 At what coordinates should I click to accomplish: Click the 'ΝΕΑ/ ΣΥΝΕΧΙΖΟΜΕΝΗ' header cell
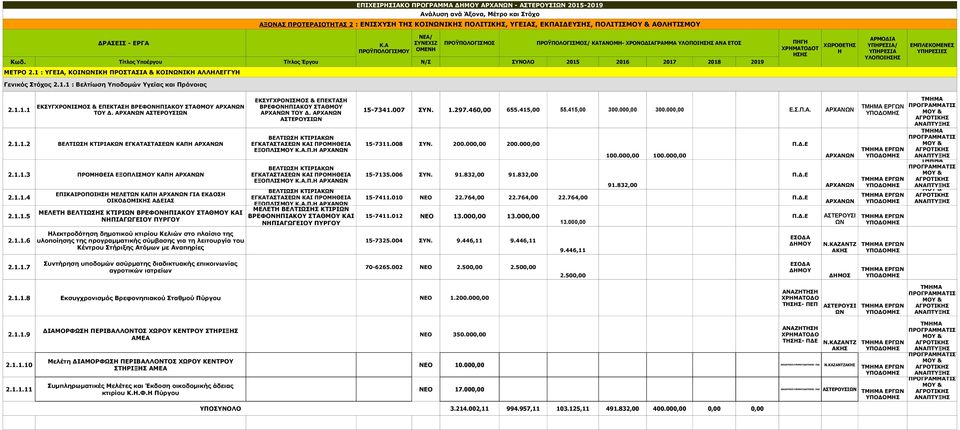425,43
